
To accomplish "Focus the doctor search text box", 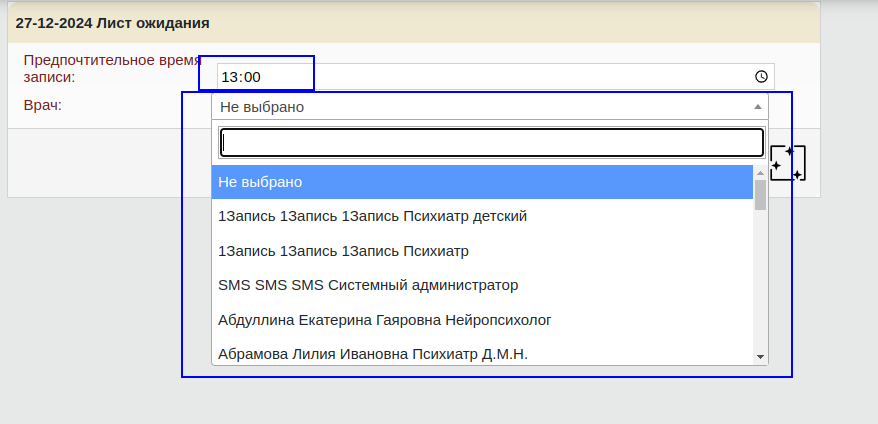I will coord(491,142).
